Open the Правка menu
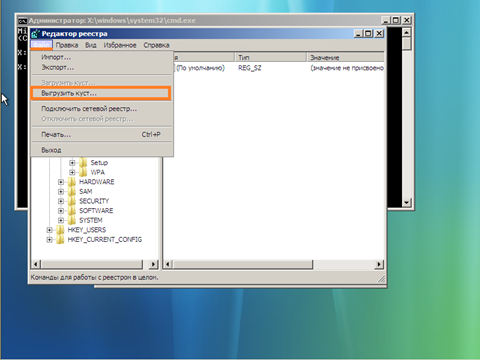The width and height of the screenshot is (480, 360). click(67, 45)
